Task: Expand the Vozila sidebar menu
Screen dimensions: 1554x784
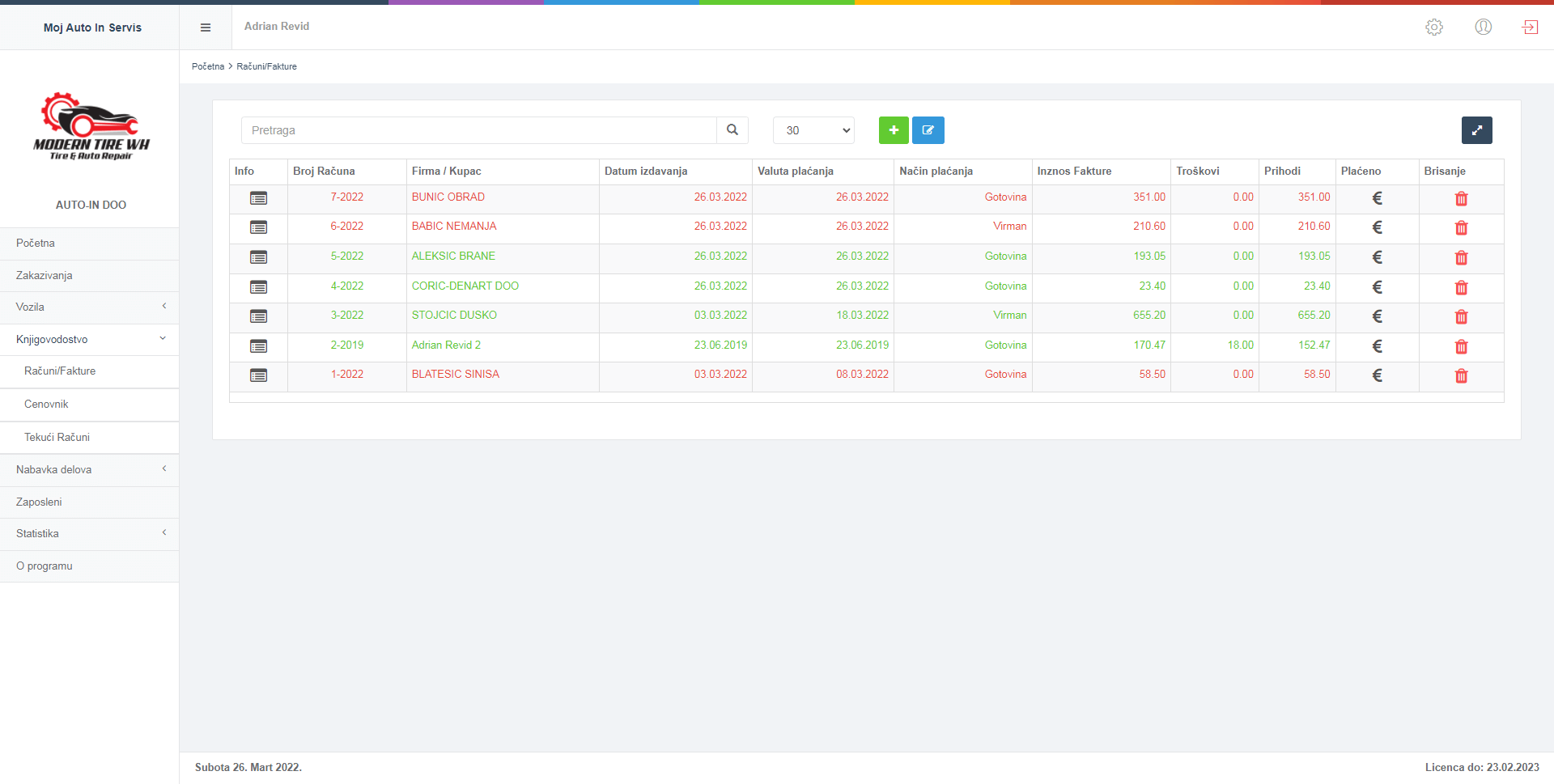Action: point(89,307)
